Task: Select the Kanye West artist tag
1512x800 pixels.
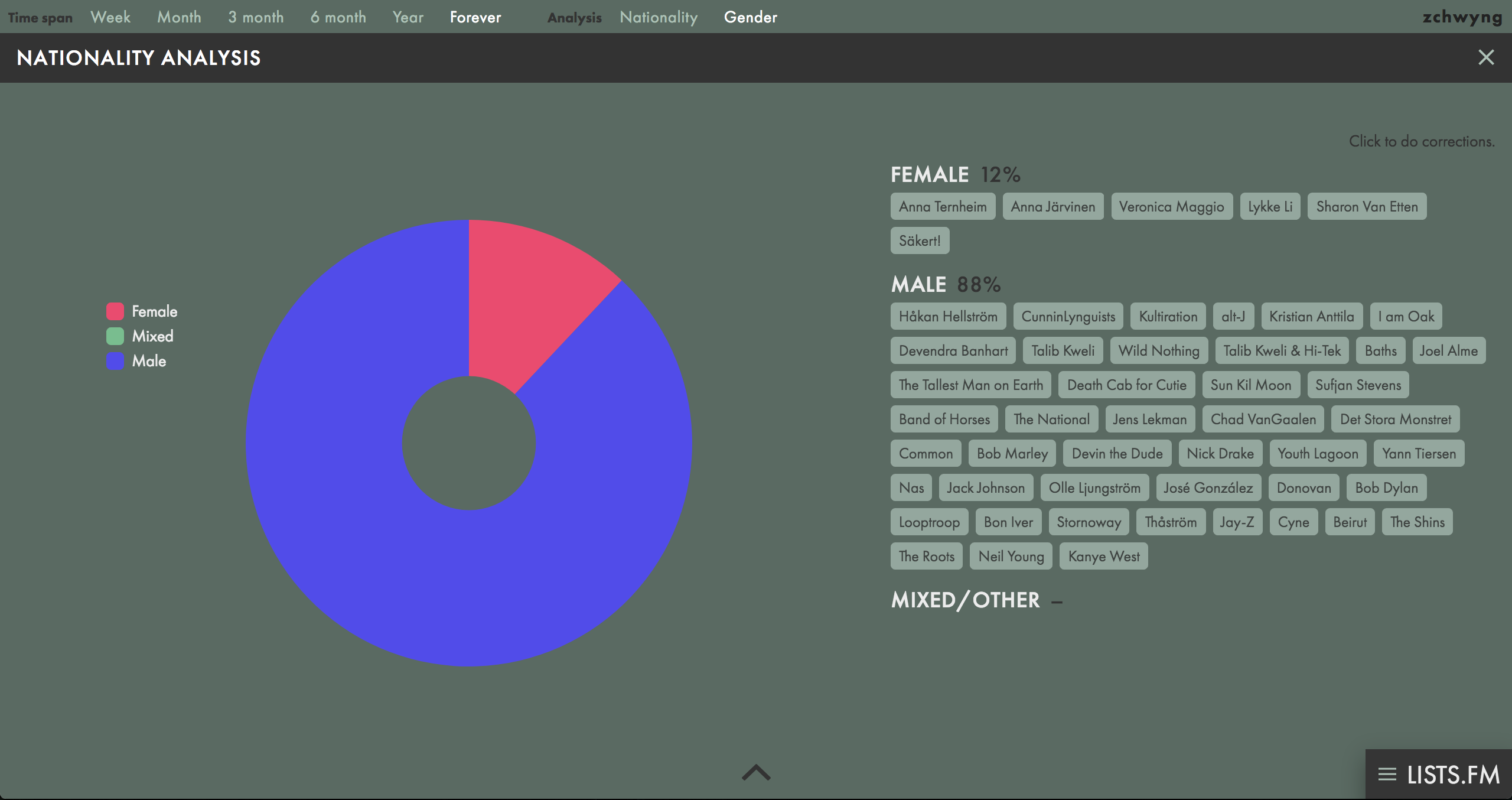Action: 1103,556
